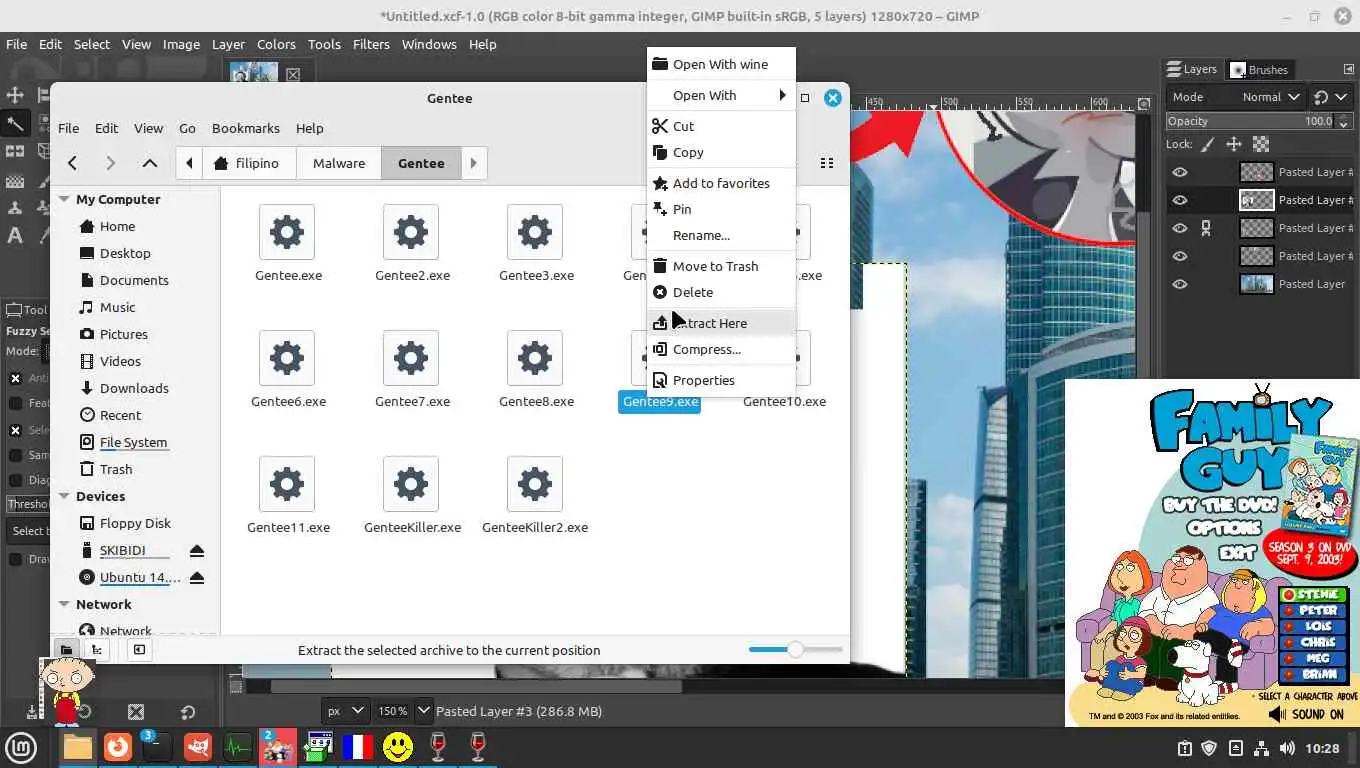
Task: Click the path bar right scroll arrow
Action: point(474,163)
